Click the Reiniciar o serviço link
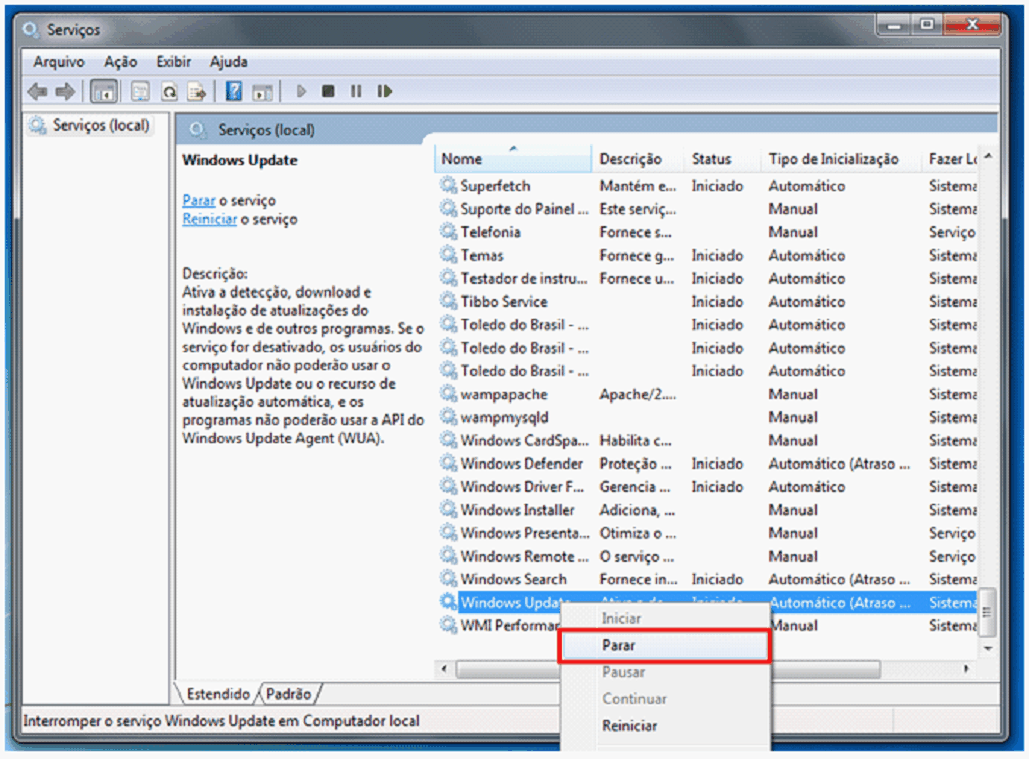1030x760 pixels. [209, 219]
